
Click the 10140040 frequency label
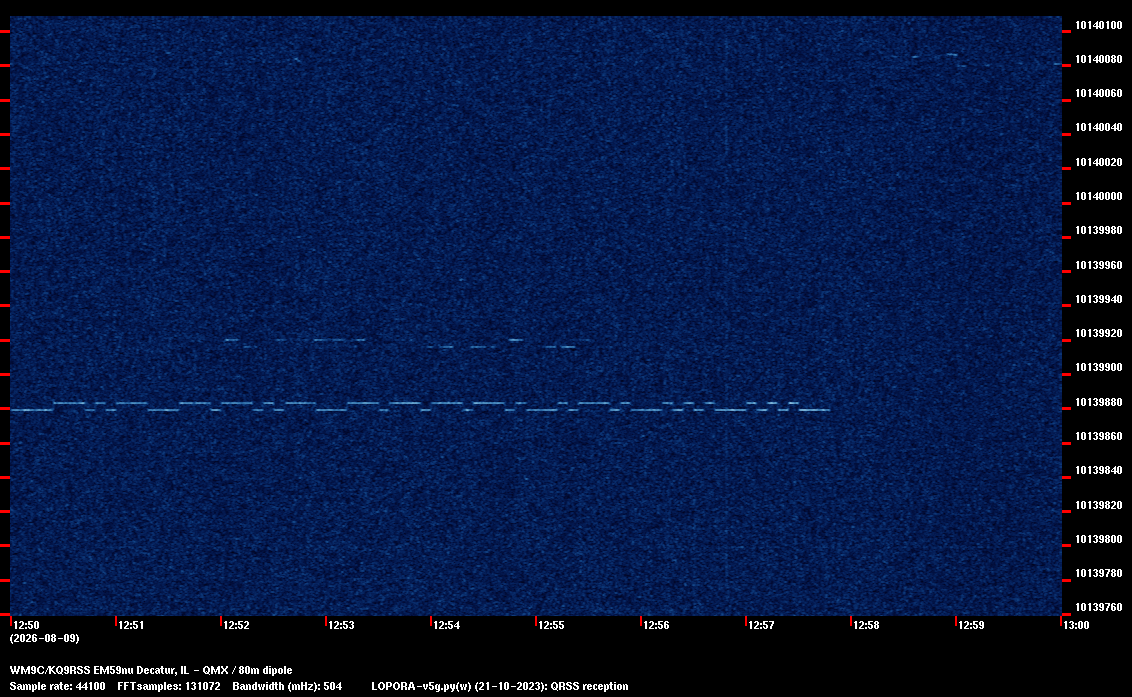(1099, 127)
